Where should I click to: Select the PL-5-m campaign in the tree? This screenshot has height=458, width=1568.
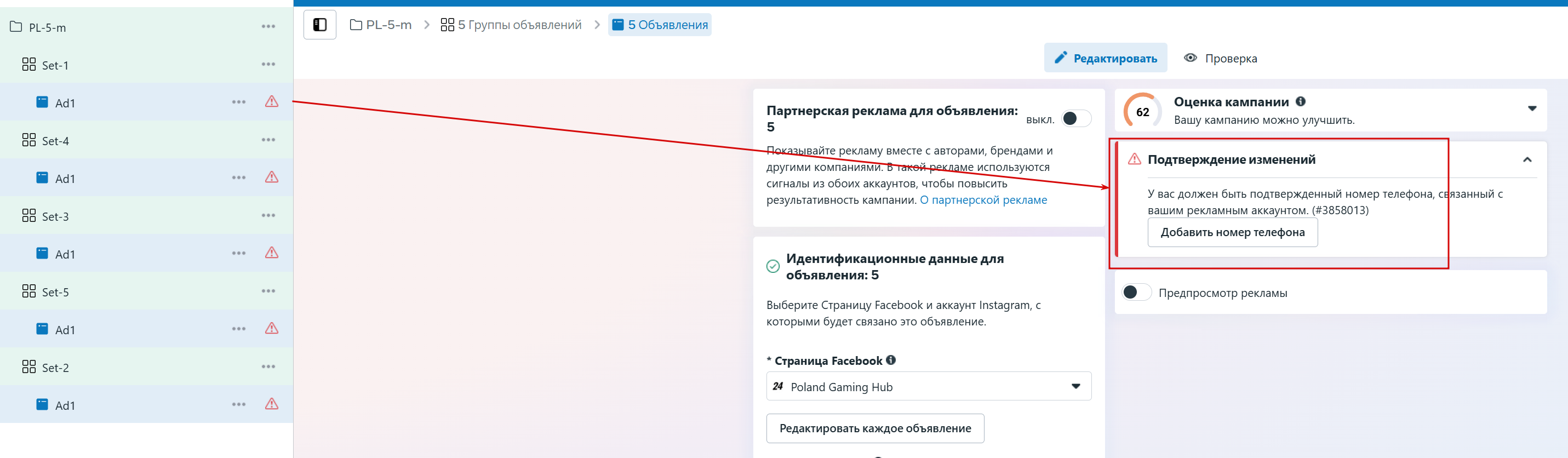(146, 27)
